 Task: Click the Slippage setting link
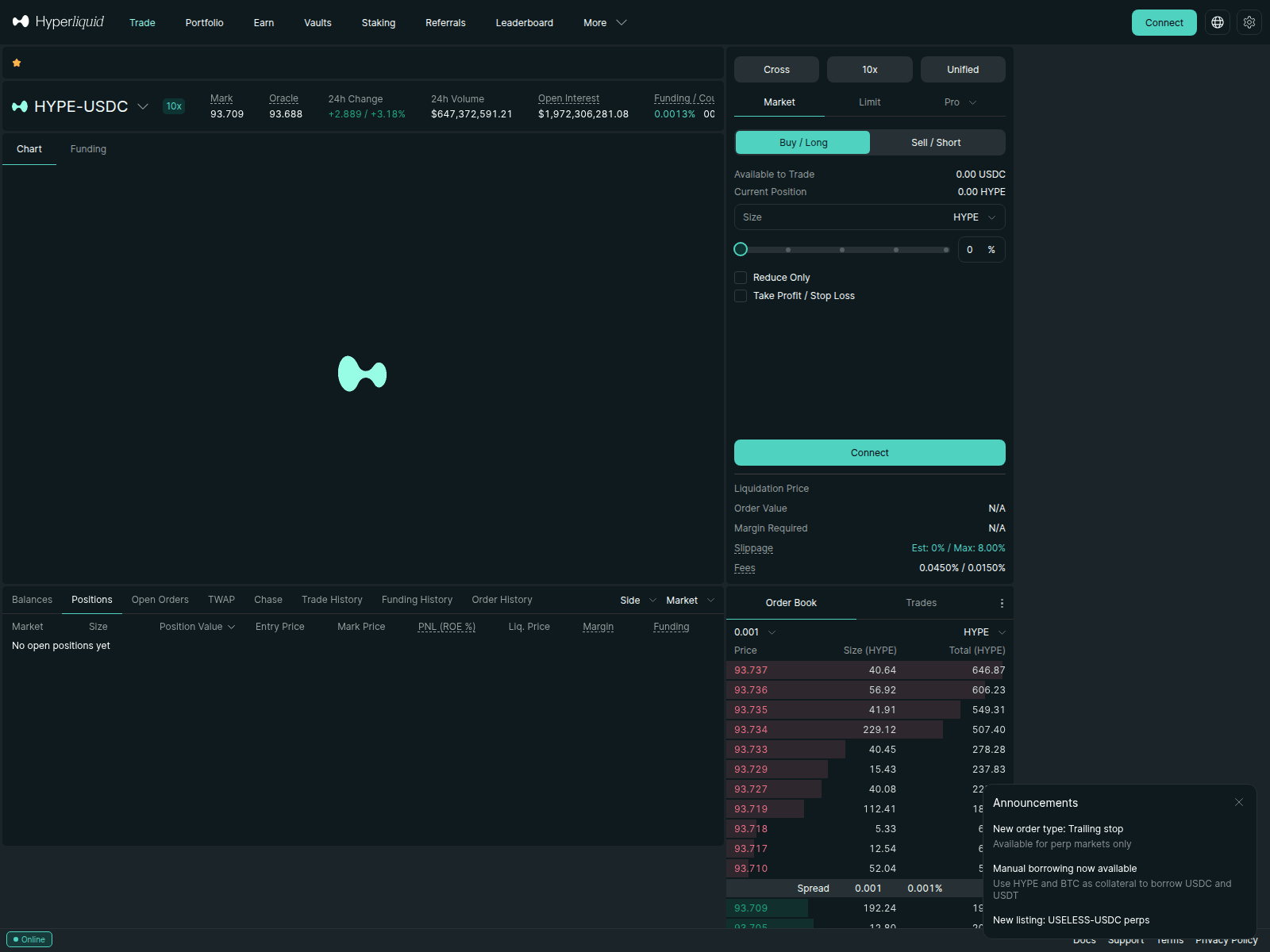(753, 548)
